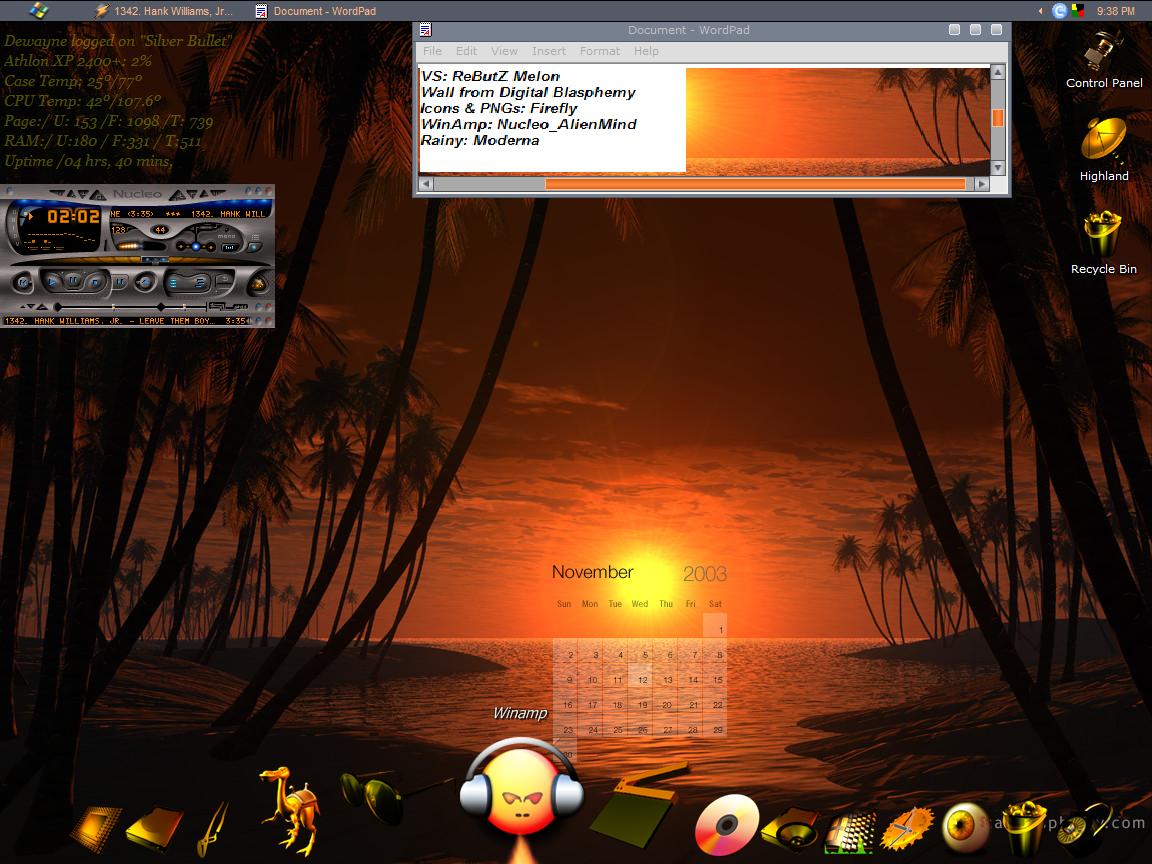Open the Insert menu in WordPad
This screenshot has height=864, width=1152.
click(549, 51)
